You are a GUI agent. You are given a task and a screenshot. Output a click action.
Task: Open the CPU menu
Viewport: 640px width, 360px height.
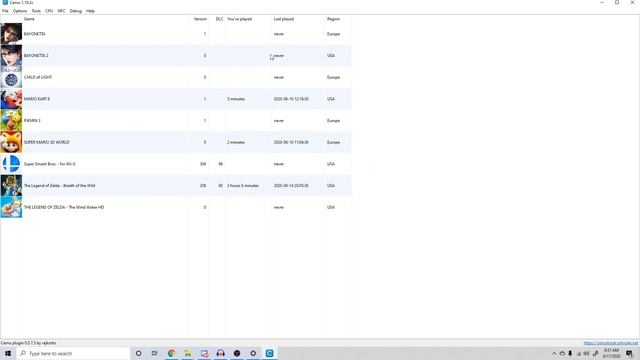click(x=49, y=11)
